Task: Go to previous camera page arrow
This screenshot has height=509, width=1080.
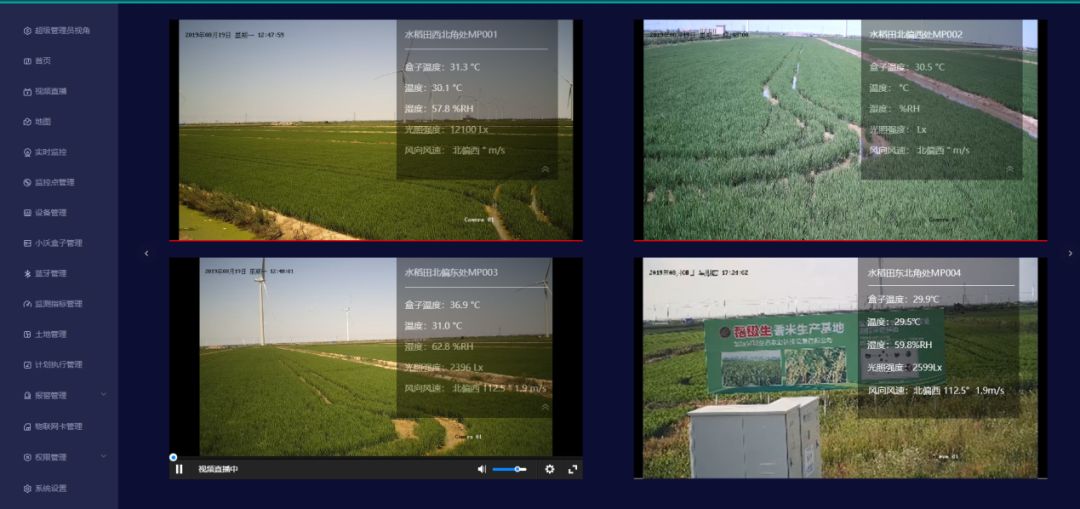Action: pyautogui.click(x=146, y=253)
